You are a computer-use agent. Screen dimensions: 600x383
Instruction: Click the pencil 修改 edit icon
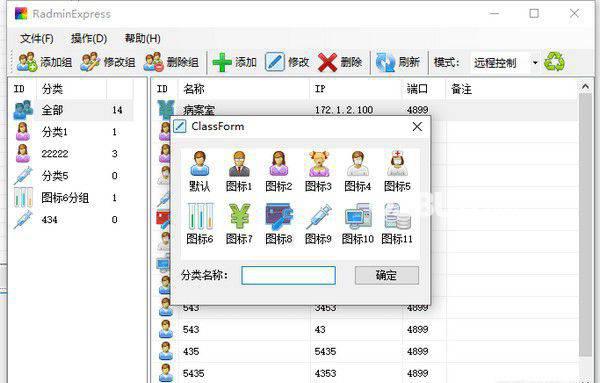(x=275, y=62)
